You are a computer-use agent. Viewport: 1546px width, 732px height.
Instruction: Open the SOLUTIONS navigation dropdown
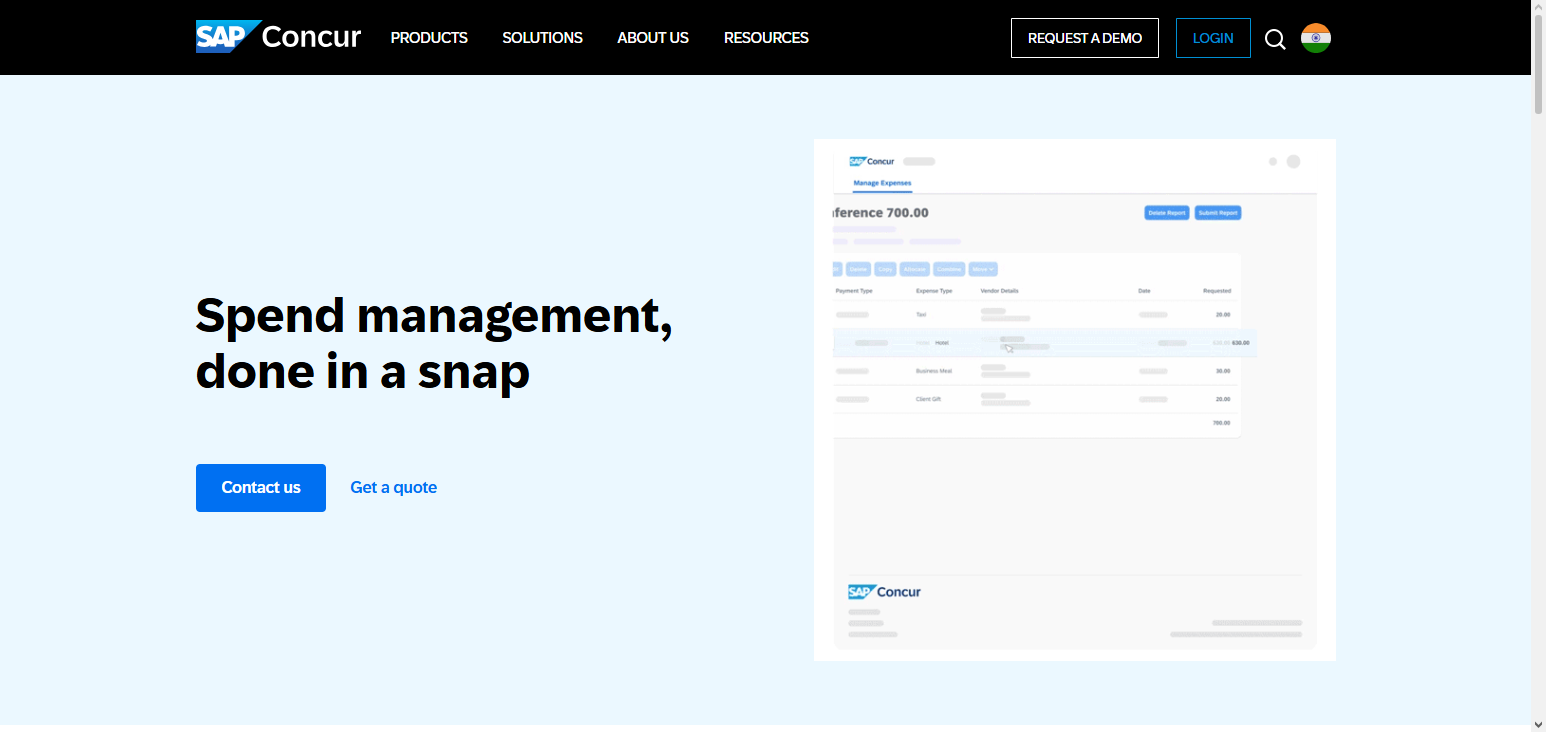542,38
